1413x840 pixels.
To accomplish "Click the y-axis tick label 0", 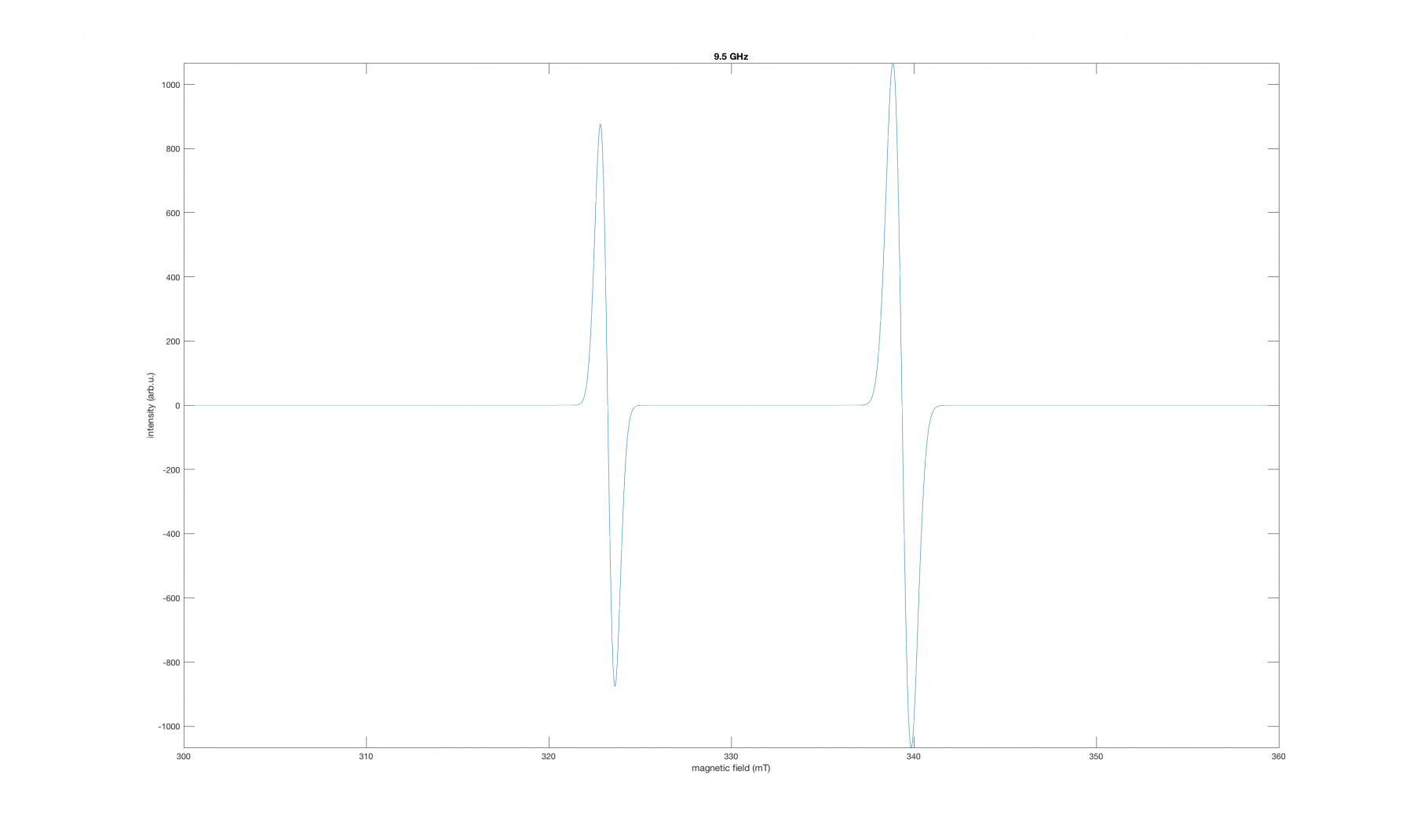I will point(178,406).
